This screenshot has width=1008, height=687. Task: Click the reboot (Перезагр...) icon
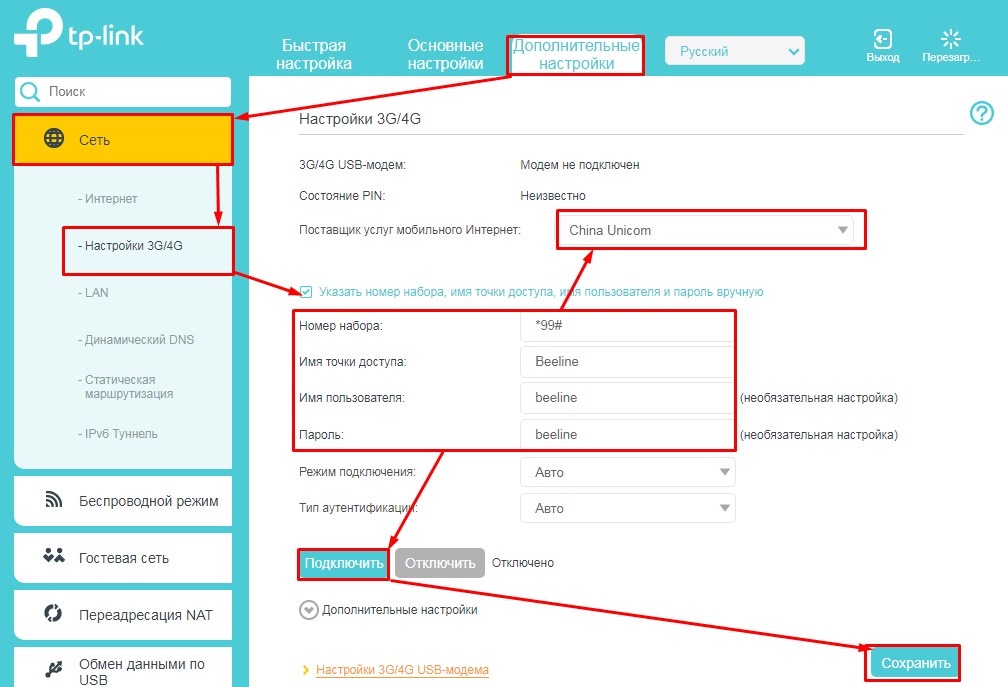950,39
